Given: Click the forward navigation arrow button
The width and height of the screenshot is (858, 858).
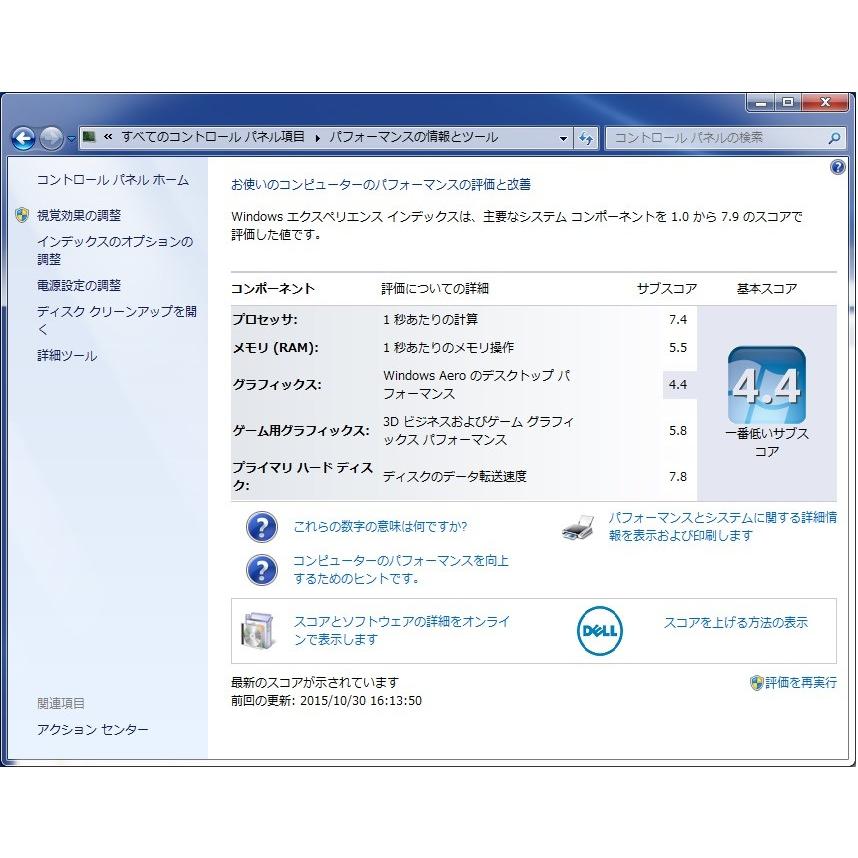Looking at the screenshot, I should coord(51,138).
